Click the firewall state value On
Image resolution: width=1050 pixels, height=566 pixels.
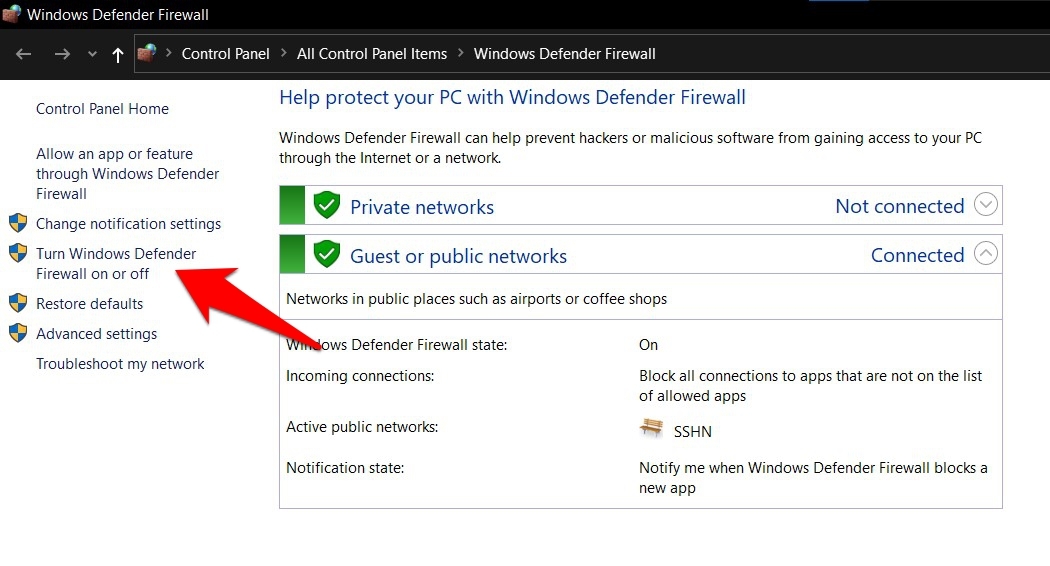pos(648,345)
